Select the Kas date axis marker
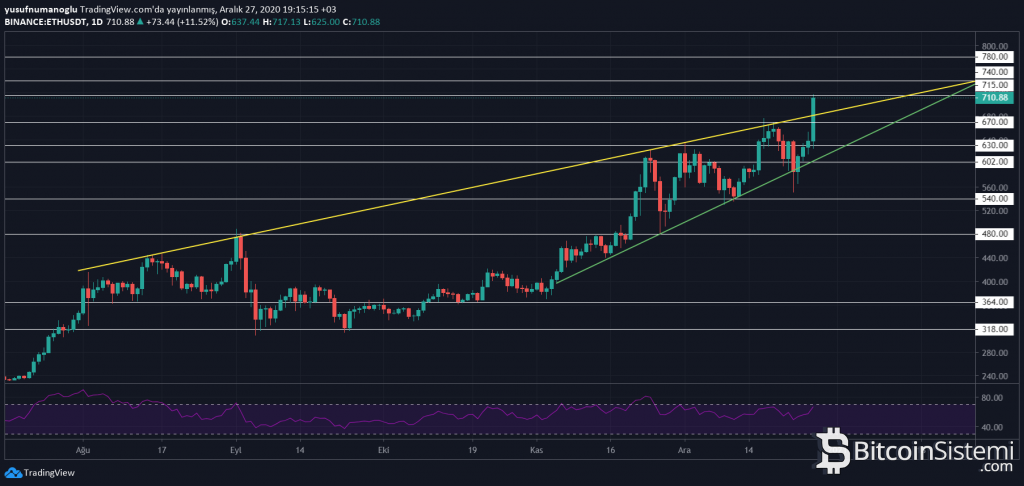1024x486 pixels. tap(536, 451)
